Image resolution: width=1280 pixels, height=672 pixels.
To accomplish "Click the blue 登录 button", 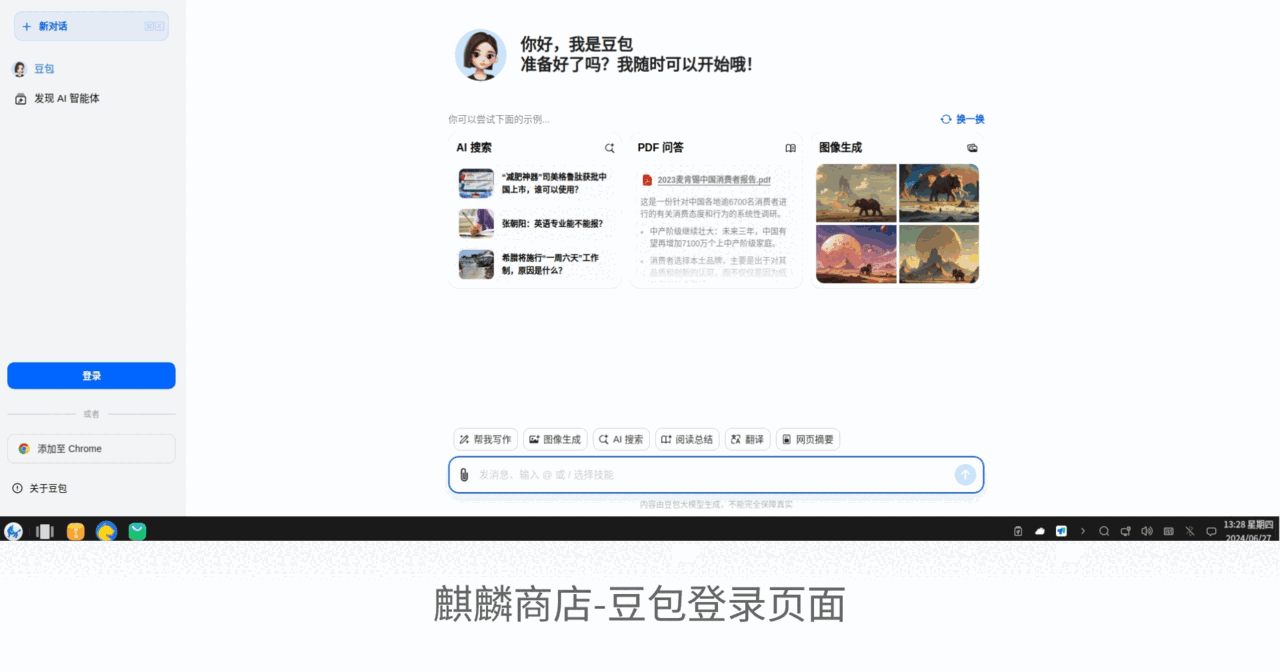I will 91,376.
